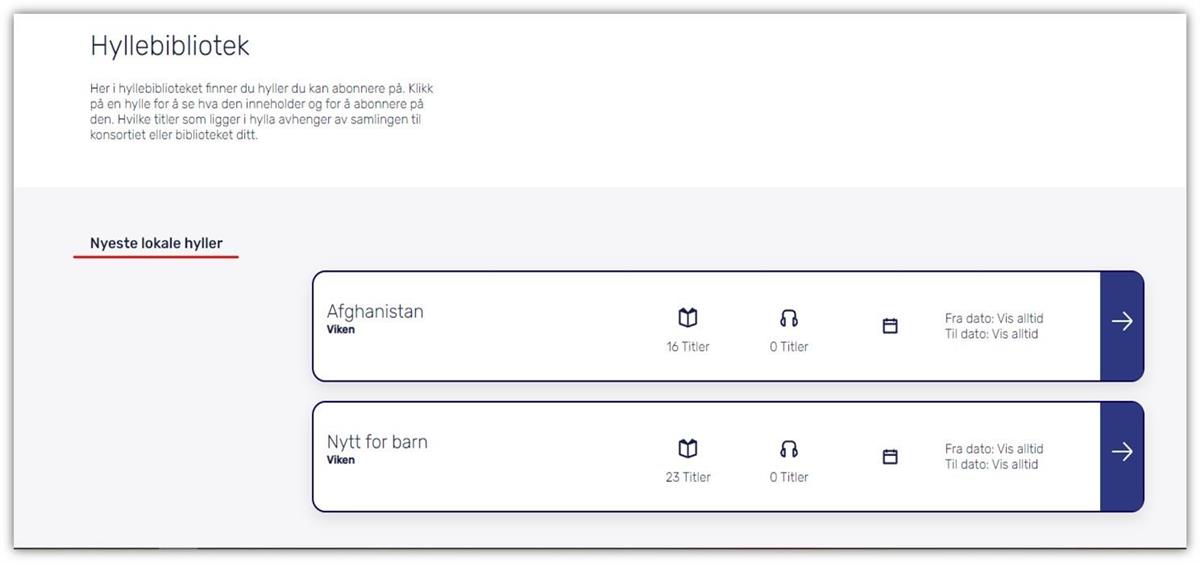
Task: Click Til dato: Vis alltid on Nytt for barn
Action: point(992,464)
